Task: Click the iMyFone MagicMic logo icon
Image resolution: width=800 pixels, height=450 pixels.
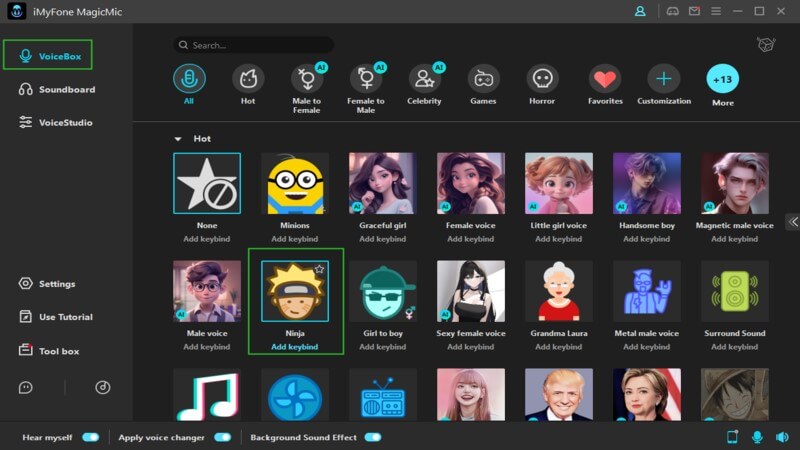Action: 16,11
